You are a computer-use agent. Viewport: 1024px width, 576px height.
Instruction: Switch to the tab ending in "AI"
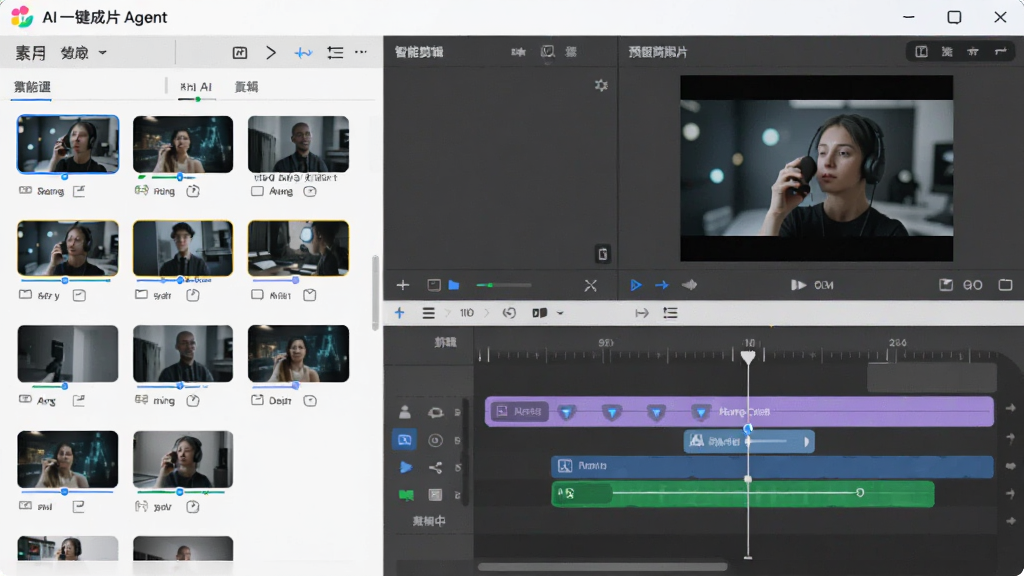(x=196, y=87)
